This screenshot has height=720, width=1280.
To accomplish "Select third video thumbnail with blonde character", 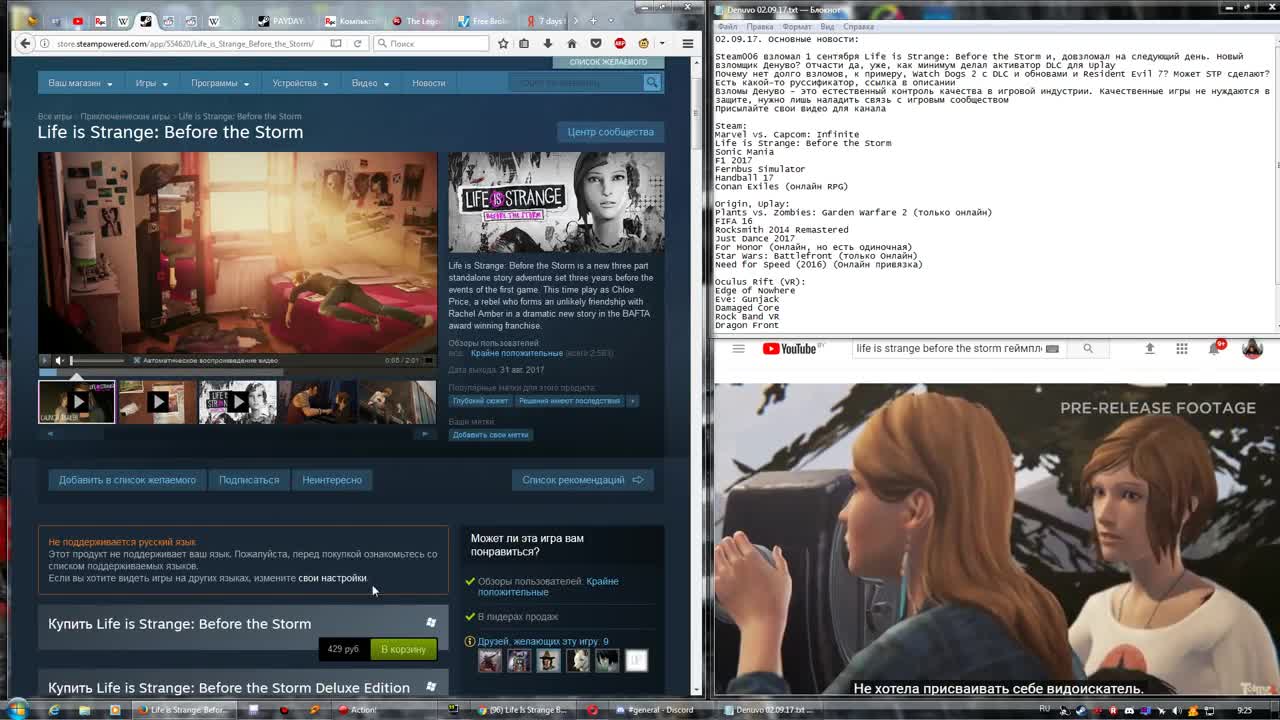I will 237,402.
